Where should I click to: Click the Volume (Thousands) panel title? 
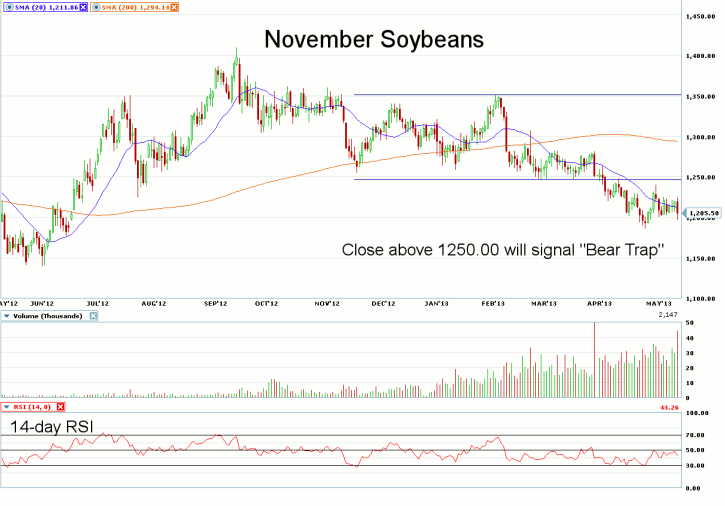(x=50, y=316)
